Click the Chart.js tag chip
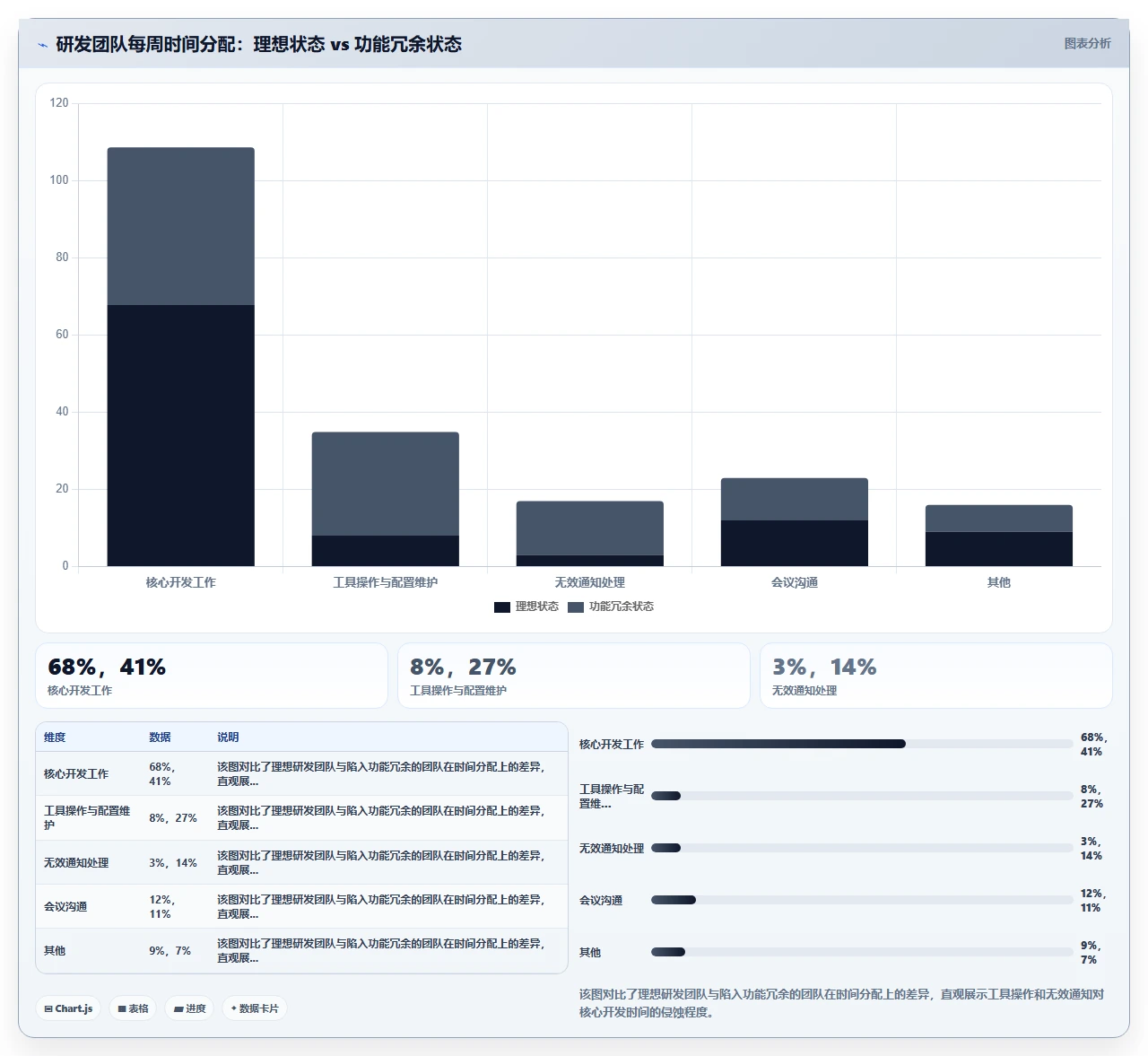This screenshot has width=1148, height=1056. tap(68, 1008)
